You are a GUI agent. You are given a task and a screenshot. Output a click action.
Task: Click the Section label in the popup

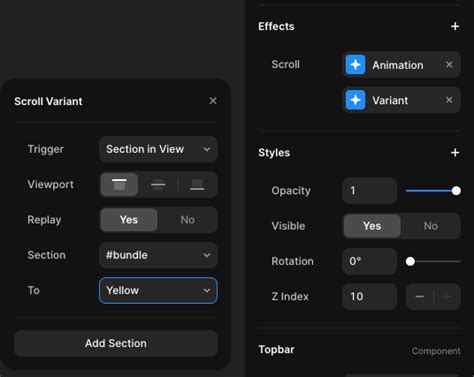(x=47, y=255)
